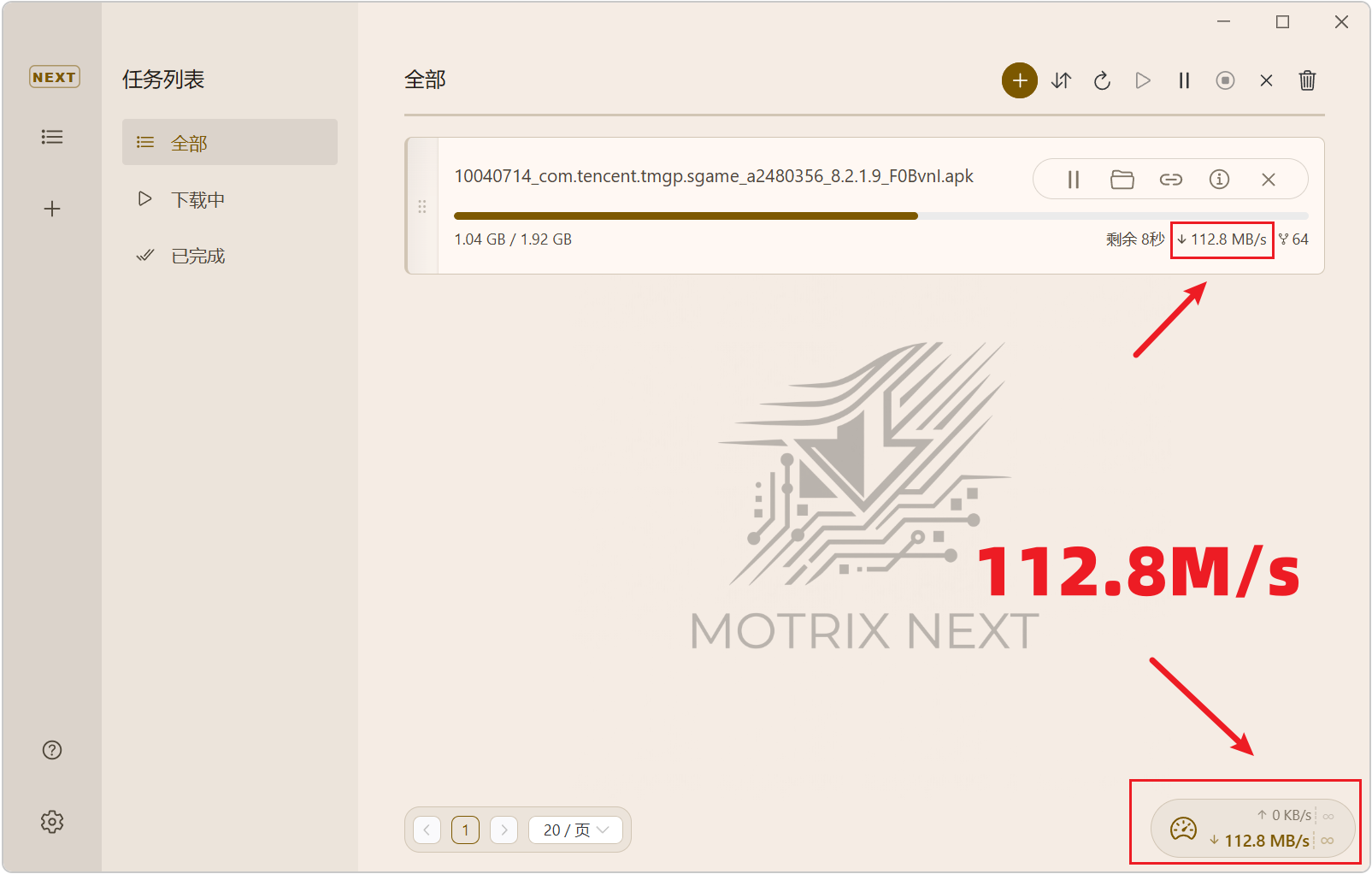Open the task list sidebar icon
The image size is (1372, 874).
coord(52,137)
